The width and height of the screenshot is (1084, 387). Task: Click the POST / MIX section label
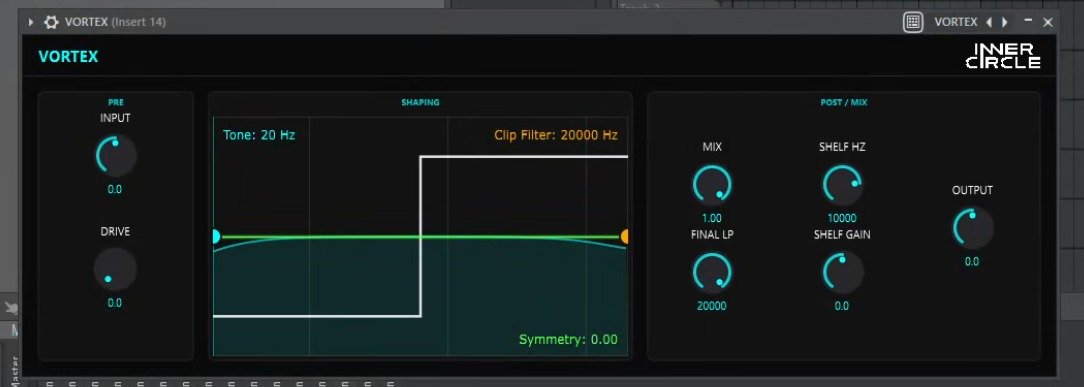[x=843, y=102]
